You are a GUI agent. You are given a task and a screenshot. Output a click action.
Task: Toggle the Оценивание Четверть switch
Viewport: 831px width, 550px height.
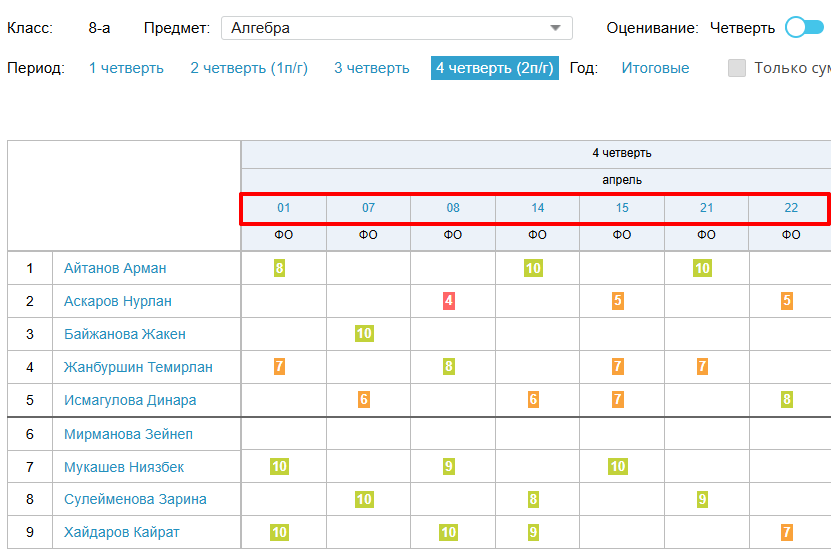(x=804, y=28)
